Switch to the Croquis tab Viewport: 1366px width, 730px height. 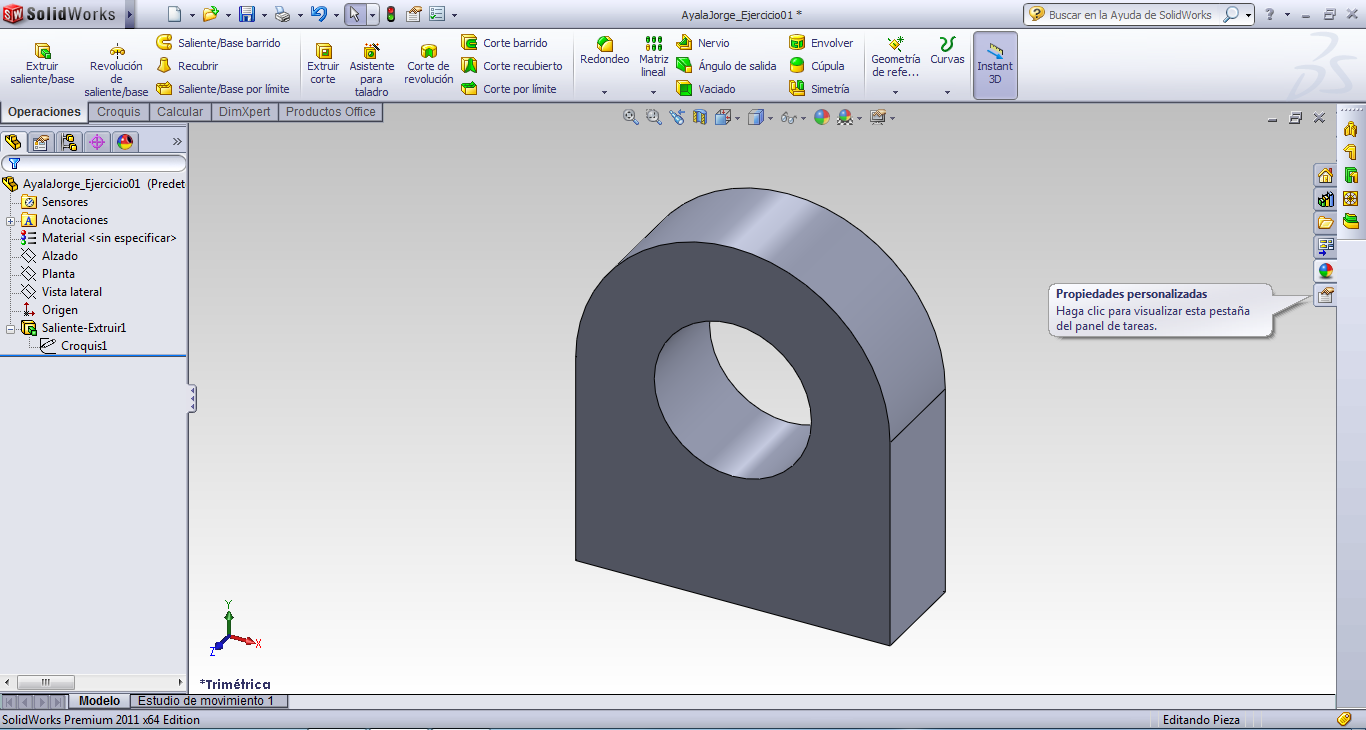point(118,112)
